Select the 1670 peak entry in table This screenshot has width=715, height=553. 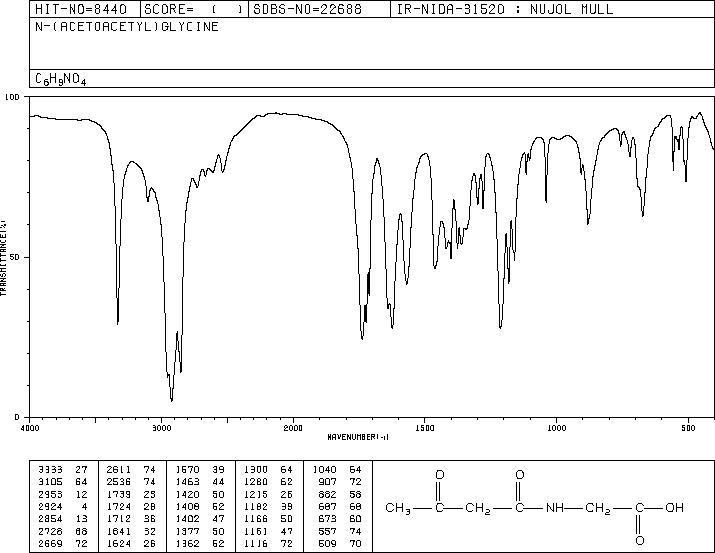200,470
